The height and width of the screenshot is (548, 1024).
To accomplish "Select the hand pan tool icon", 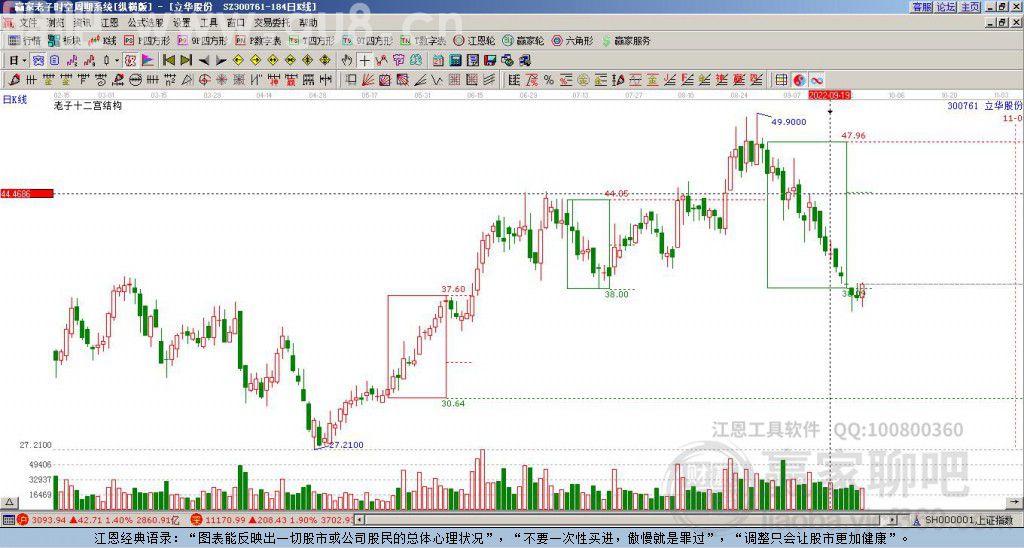I will click(346, 61).
